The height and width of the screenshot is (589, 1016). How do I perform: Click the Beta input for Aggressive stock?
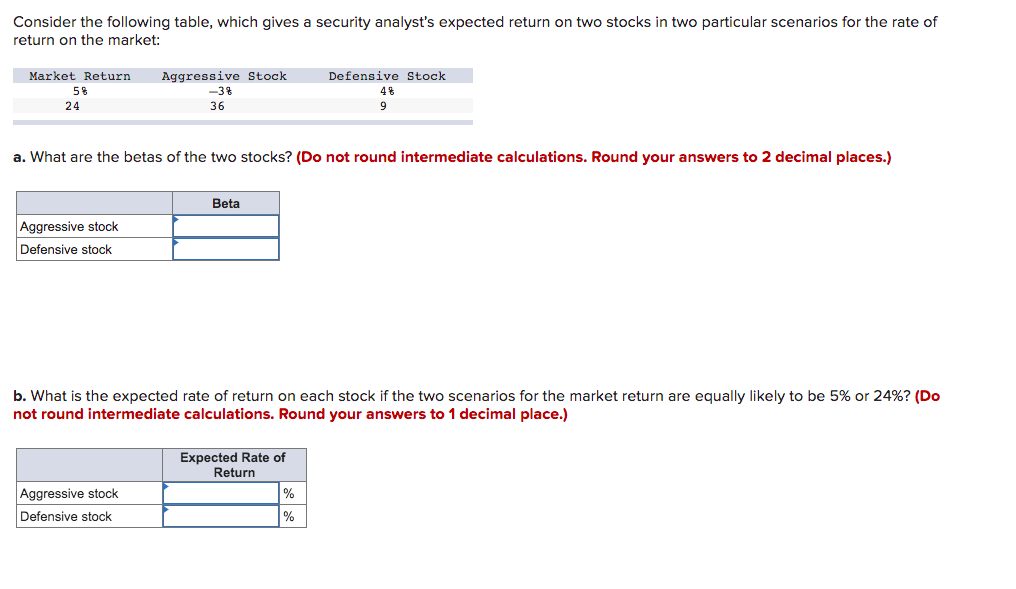[228, 224]
